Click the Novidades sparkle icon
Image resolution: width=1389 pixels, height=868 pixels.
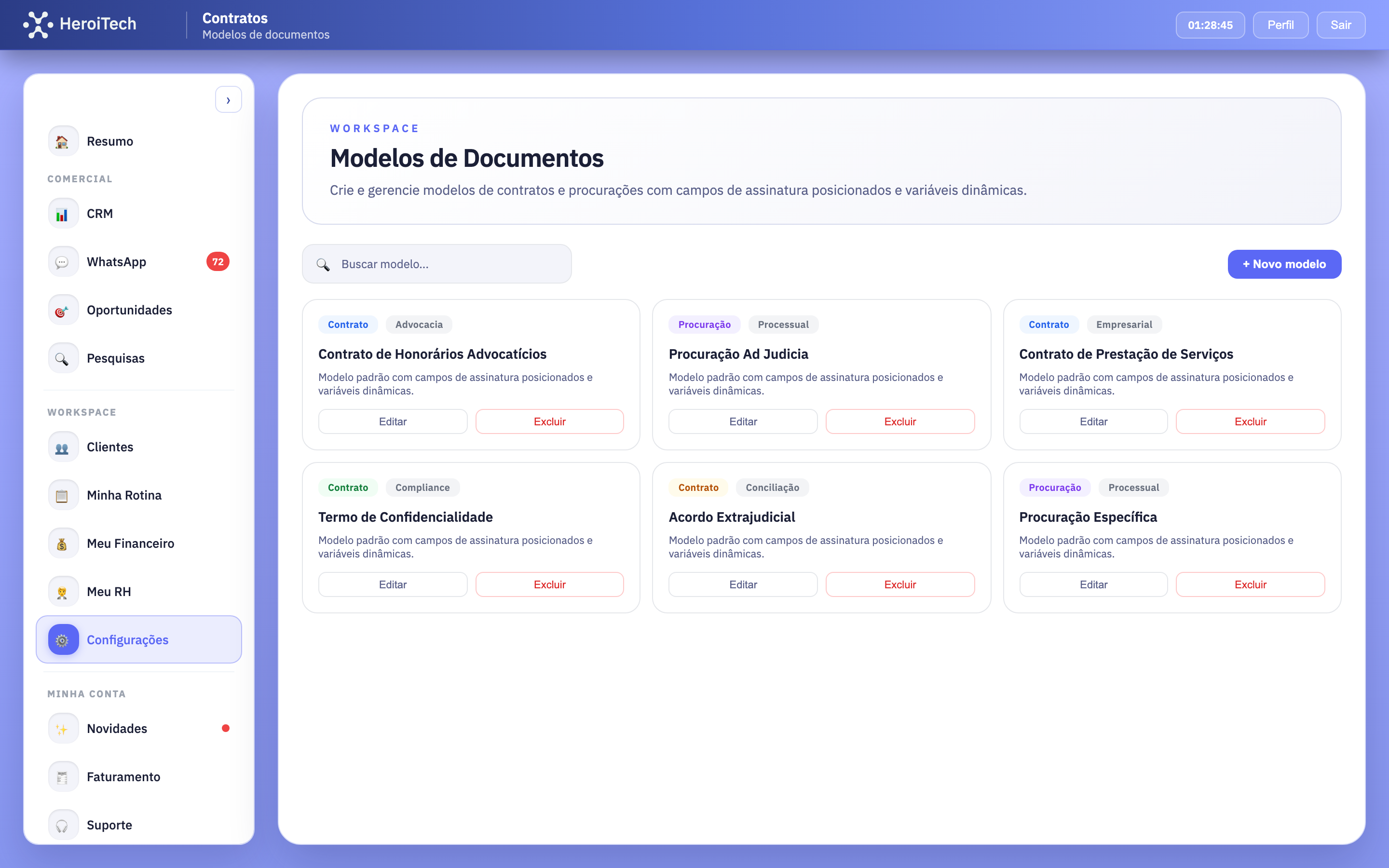[x=63, y=729]
